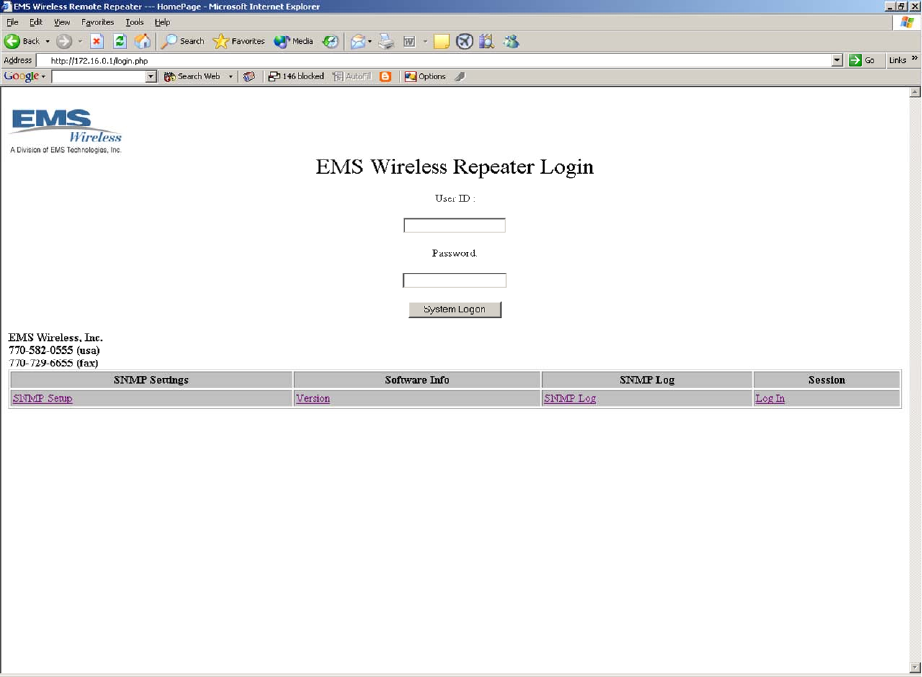Click the AutoFill button
The height and width of the screenshot is (677, 922).
[x=352, y=76]
